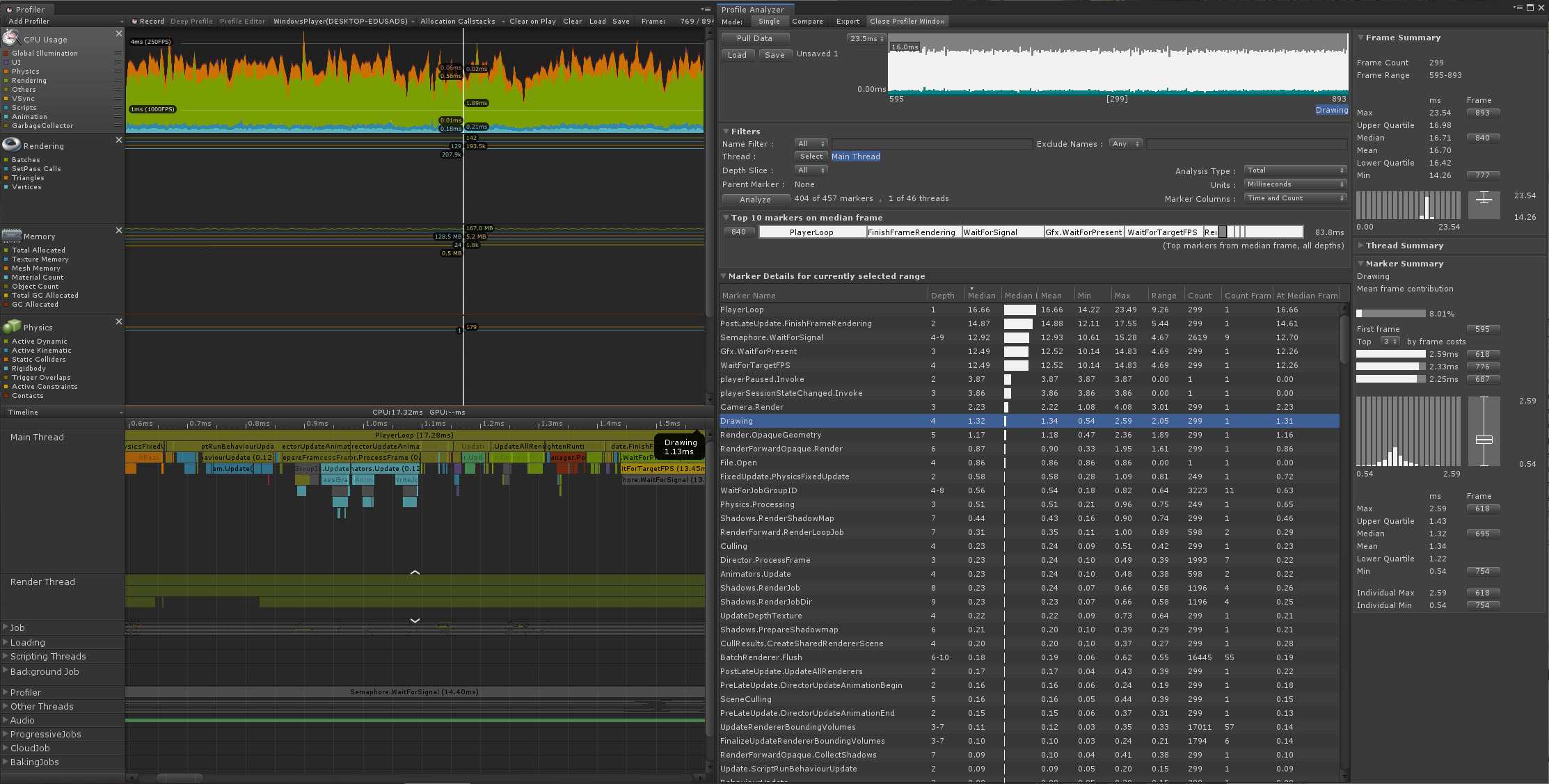Click the Analyze button
1549x784 pixels.
click(755, 200)
